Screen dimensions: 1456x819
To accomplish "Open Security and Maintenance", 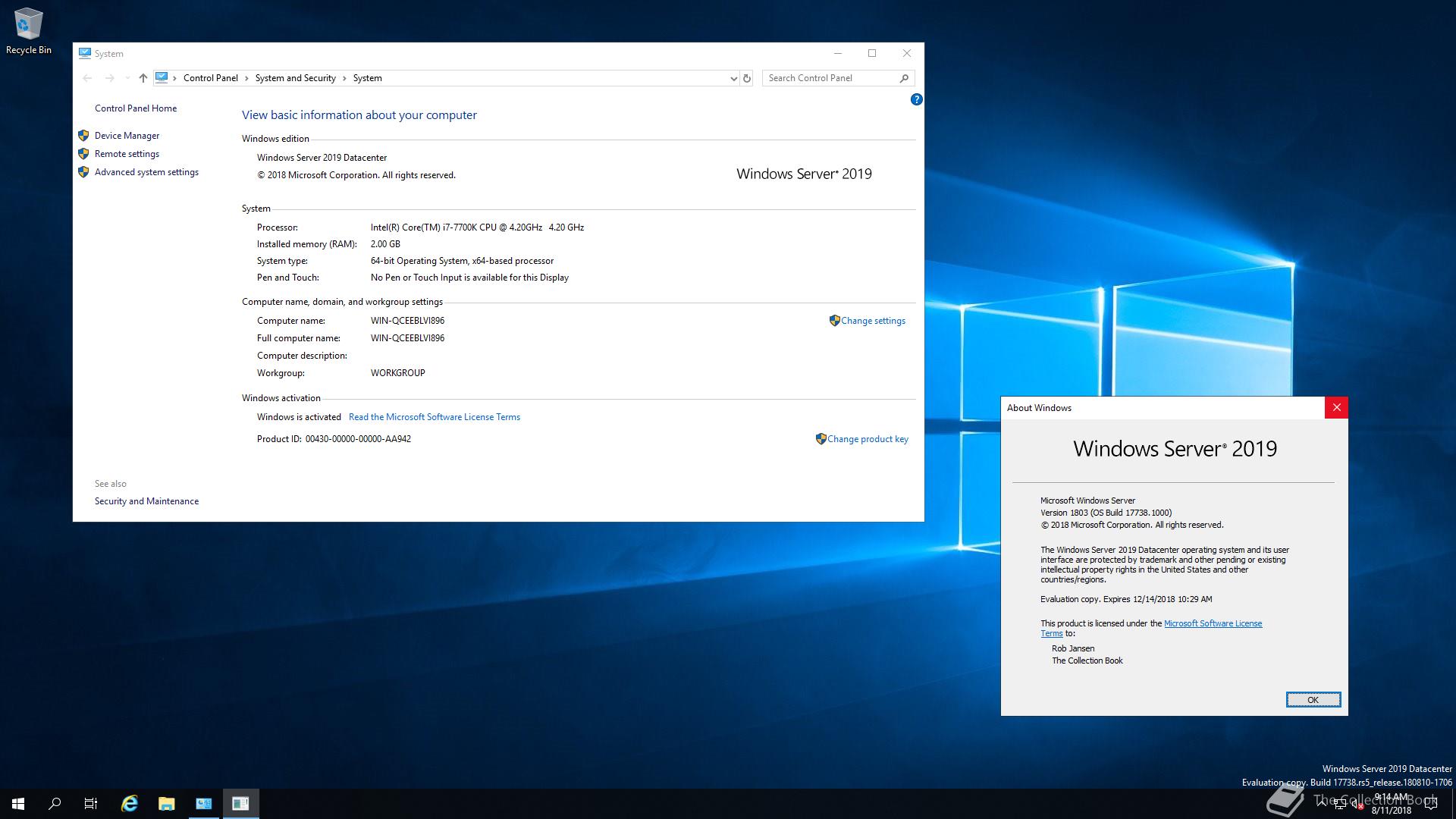I will tap(146, 501).
